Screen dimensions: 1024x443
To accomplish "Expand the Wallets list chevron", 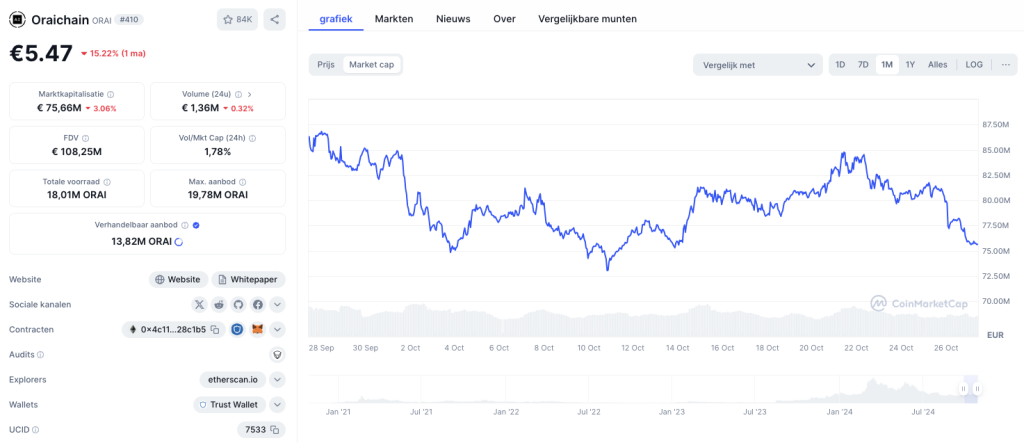I will (x=278, y=404).
